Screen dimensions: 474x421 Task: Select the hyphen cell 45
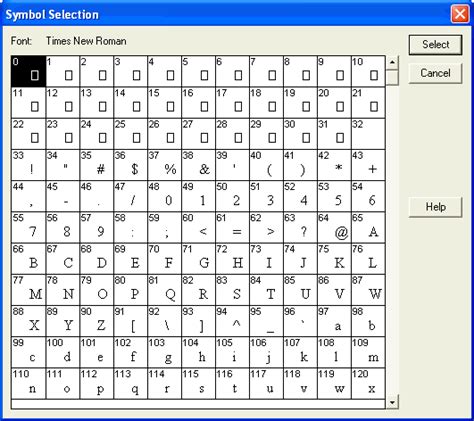pos(63,196)
